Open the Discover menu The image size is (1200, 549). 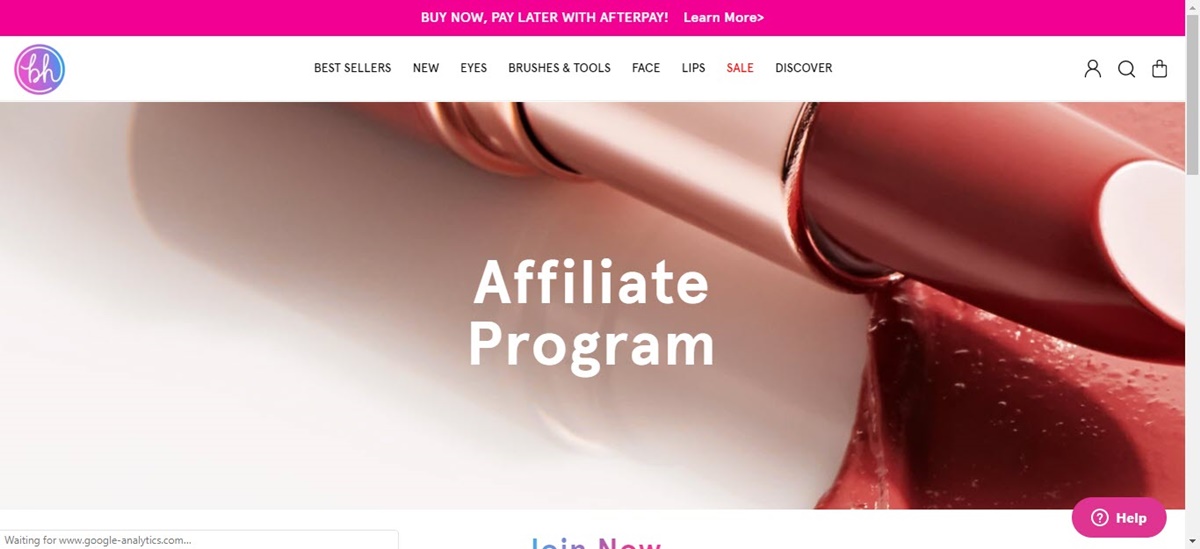click(804, 68)
